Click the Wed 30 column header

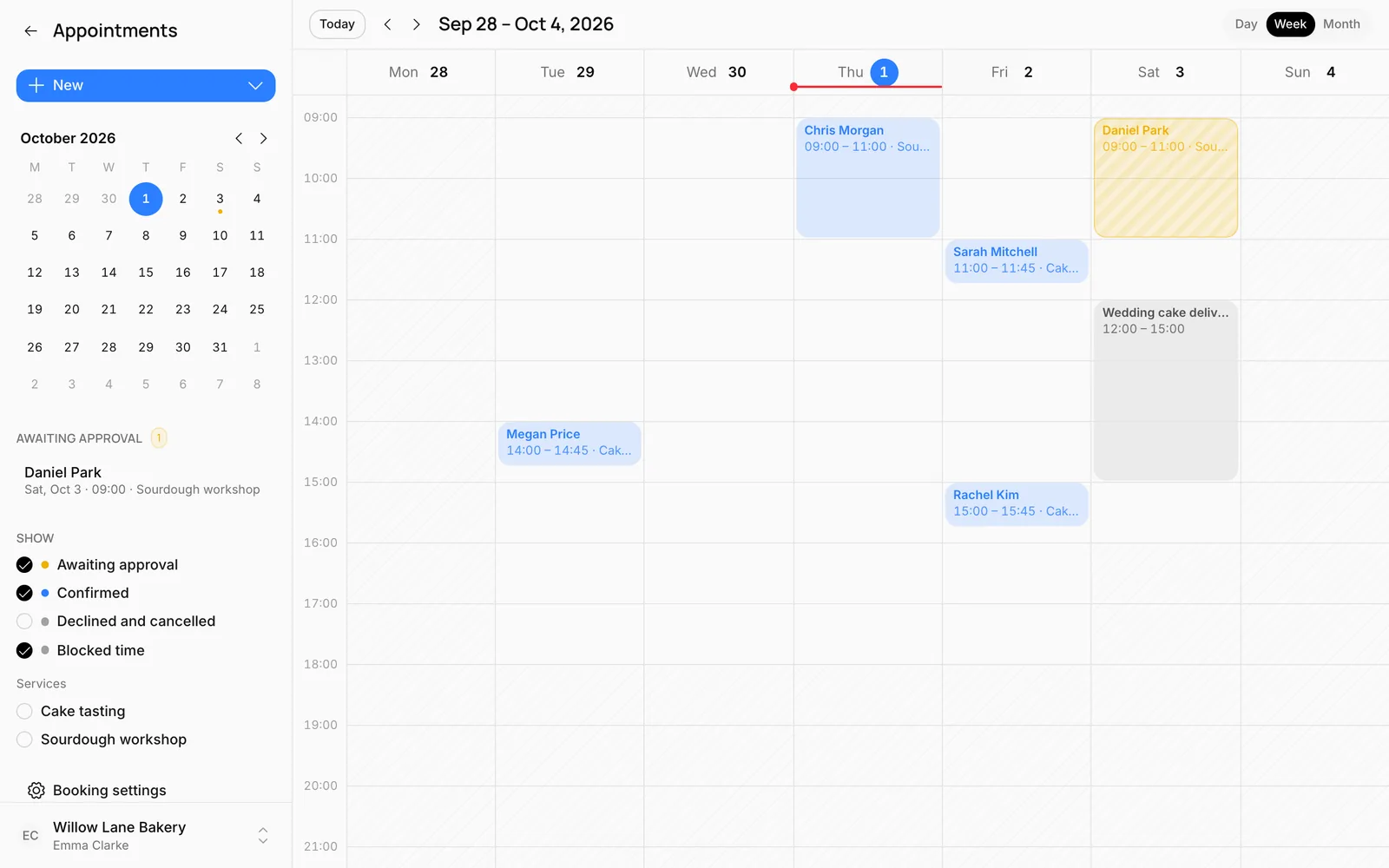[718, 72]
